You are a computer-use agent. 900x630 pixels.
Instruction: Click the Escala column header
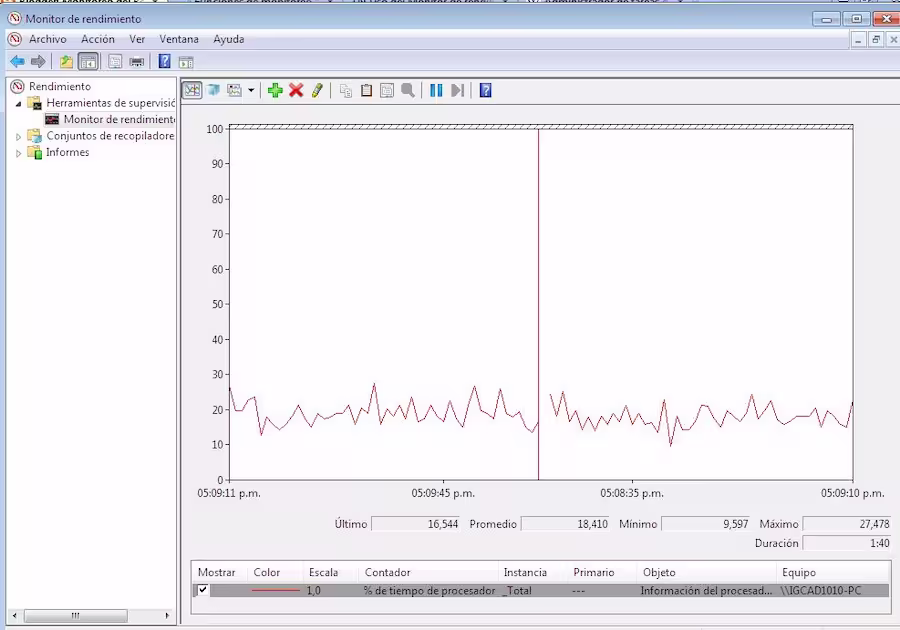point(323,572)
